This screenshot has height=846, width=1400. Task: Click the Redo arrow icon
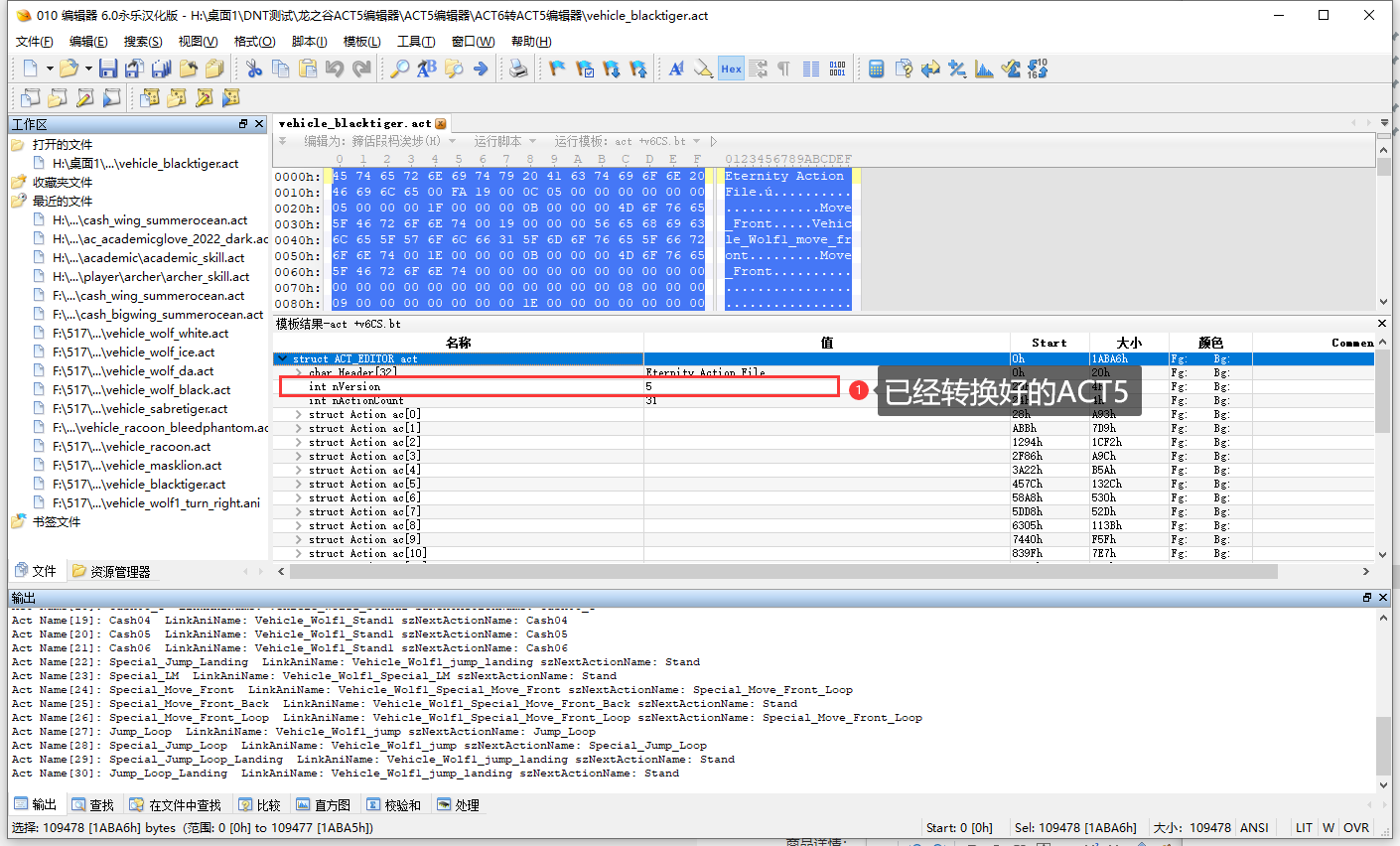click(361, 69)
